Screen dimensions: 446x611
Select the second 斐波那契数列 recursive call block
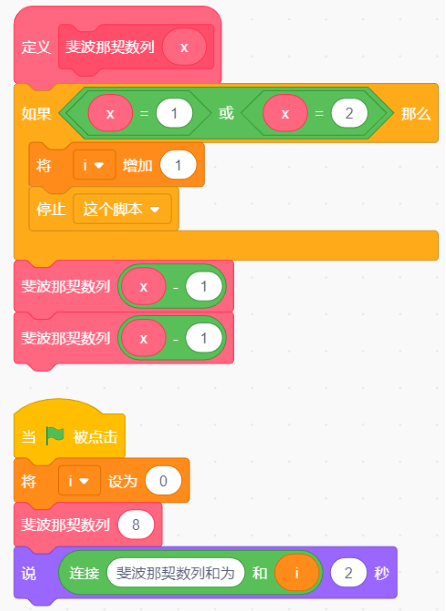(x=123, y=338)
